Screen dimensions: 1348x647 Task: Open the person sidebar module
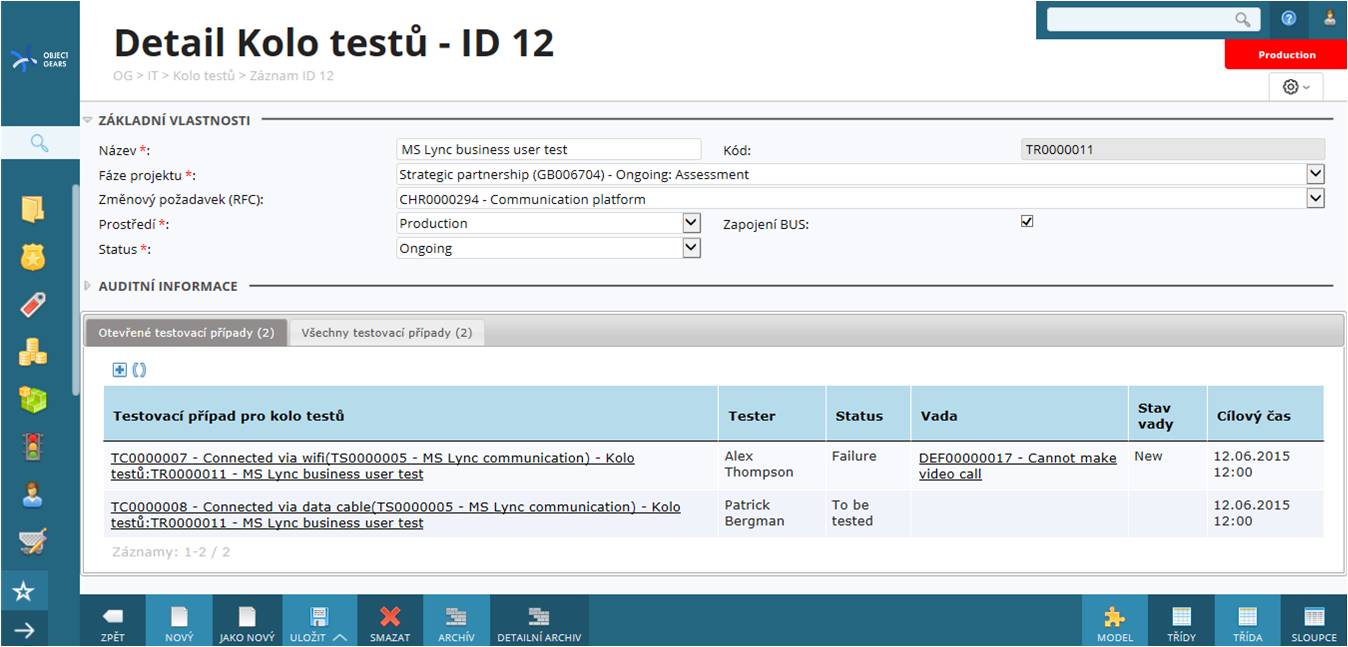33,495
